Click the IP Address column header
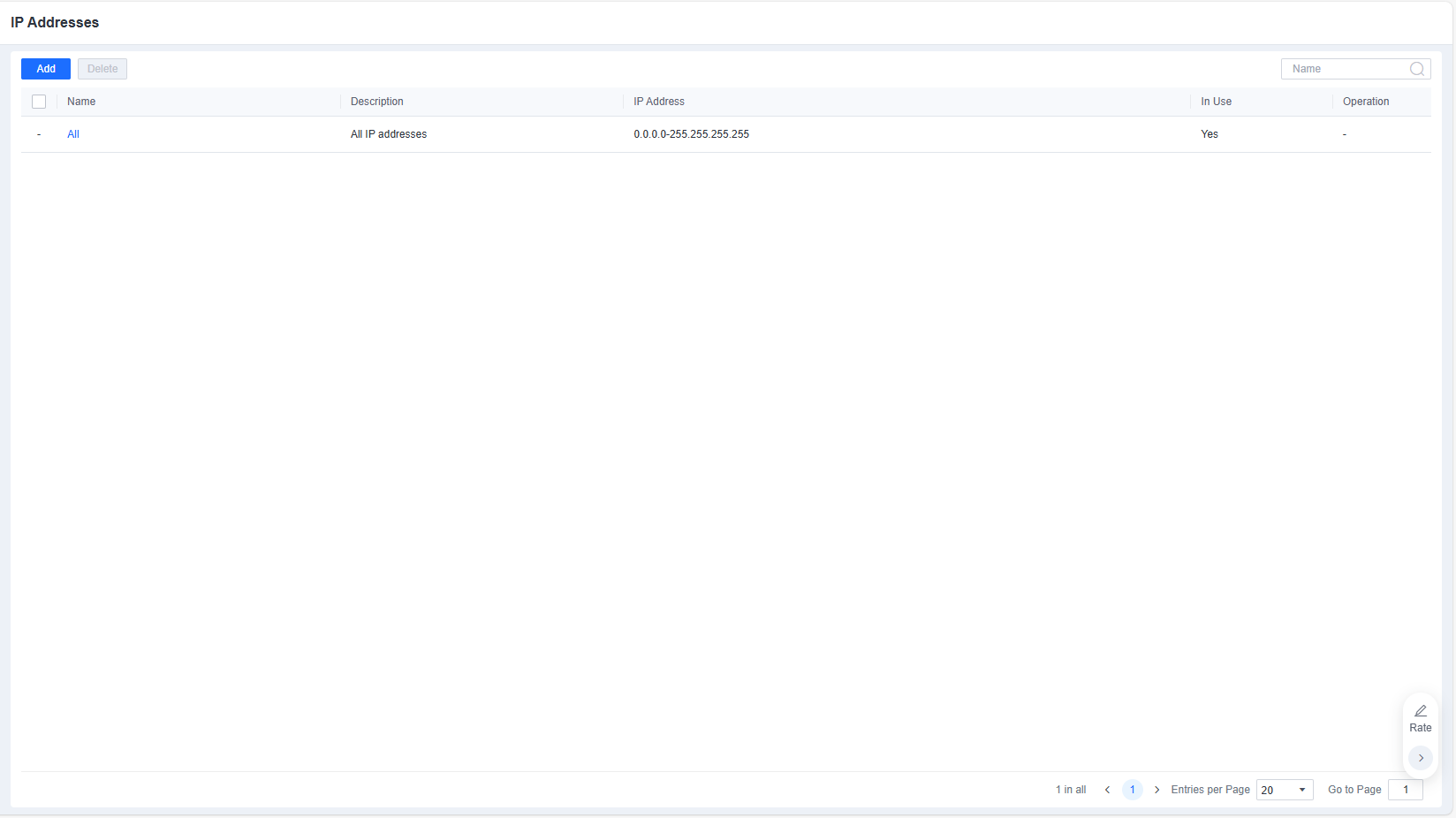The height and width of the screenshot is (818, 1456). [659, 102]
